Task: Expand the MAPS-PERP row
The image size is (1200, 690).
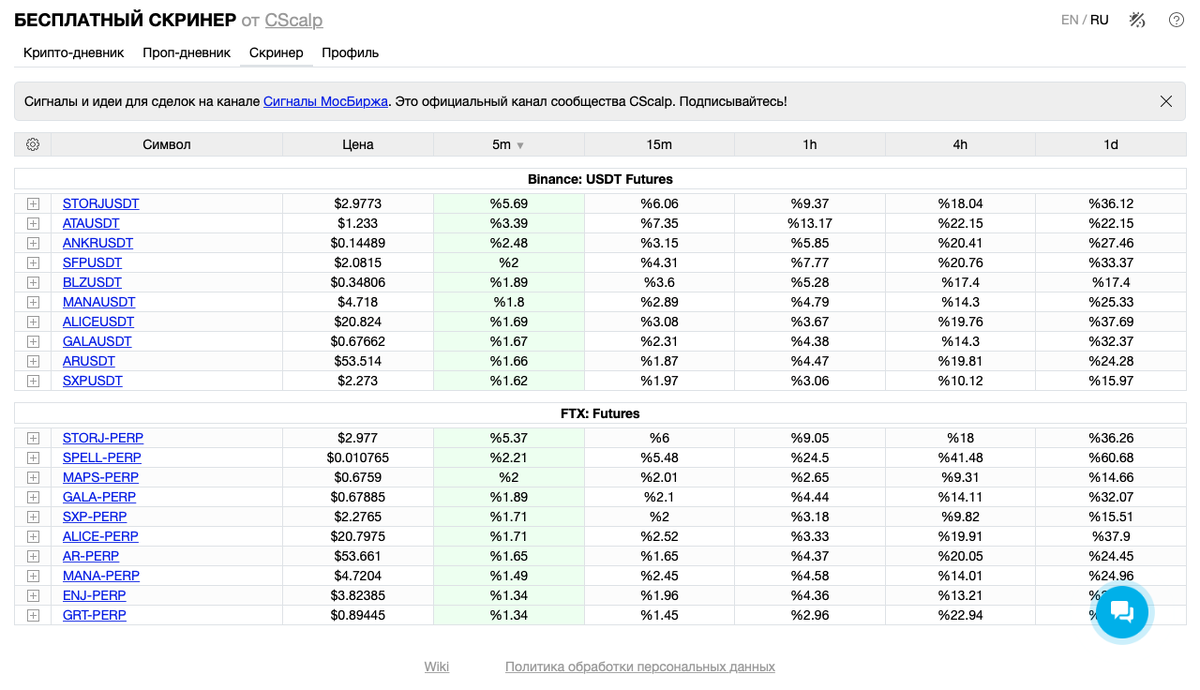Action: [x=33, y=477]
